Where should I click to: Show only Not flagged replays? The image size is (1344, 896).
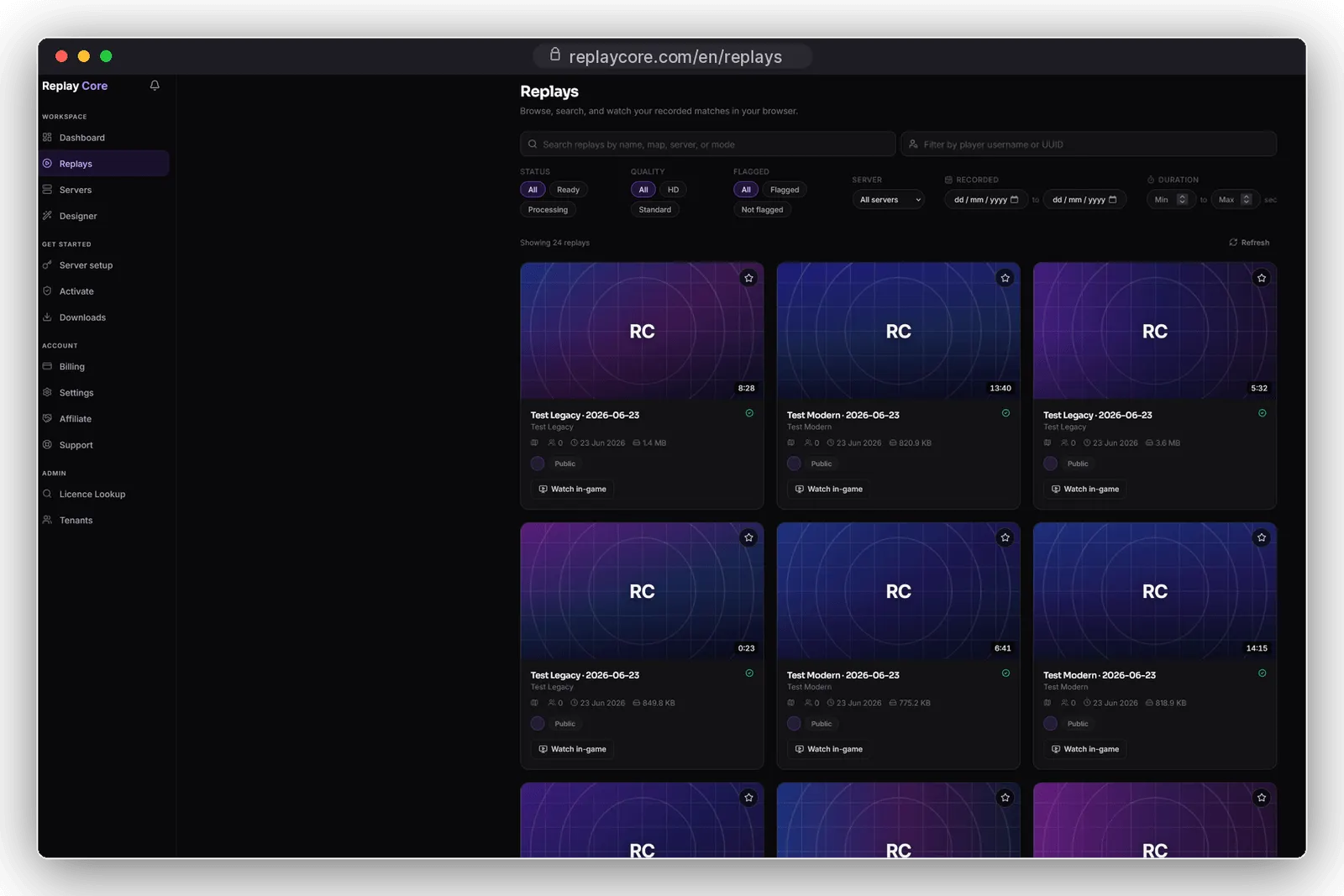762,210
